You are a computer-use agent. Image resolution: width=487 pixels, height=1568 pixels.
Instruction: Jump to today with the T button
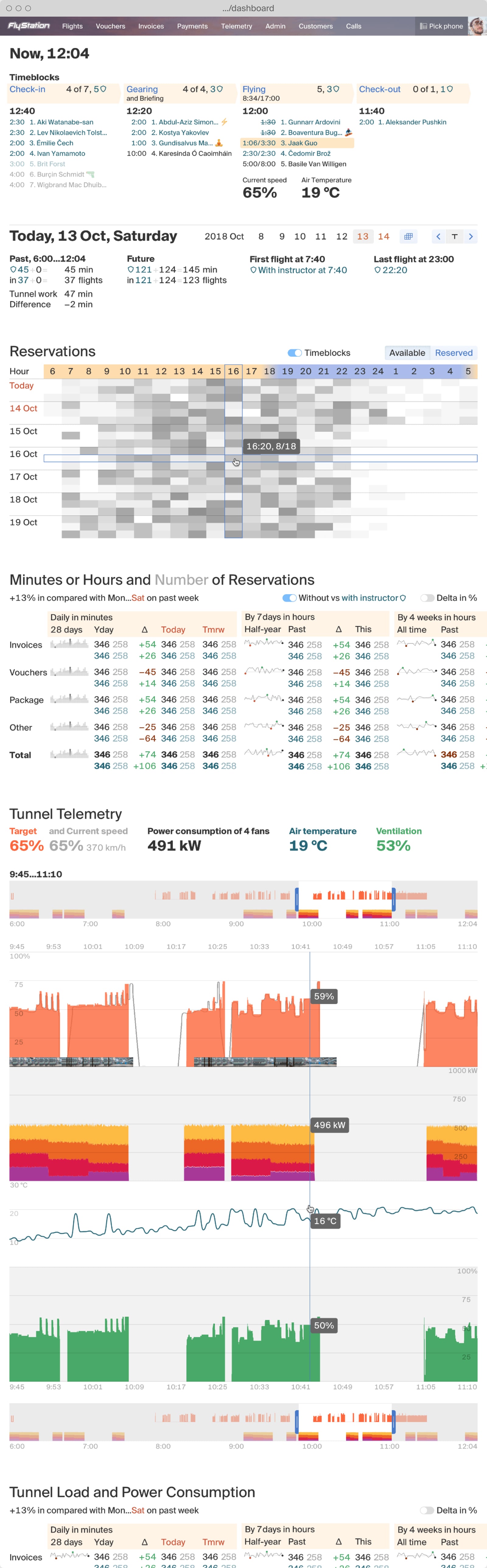point(454,236)
